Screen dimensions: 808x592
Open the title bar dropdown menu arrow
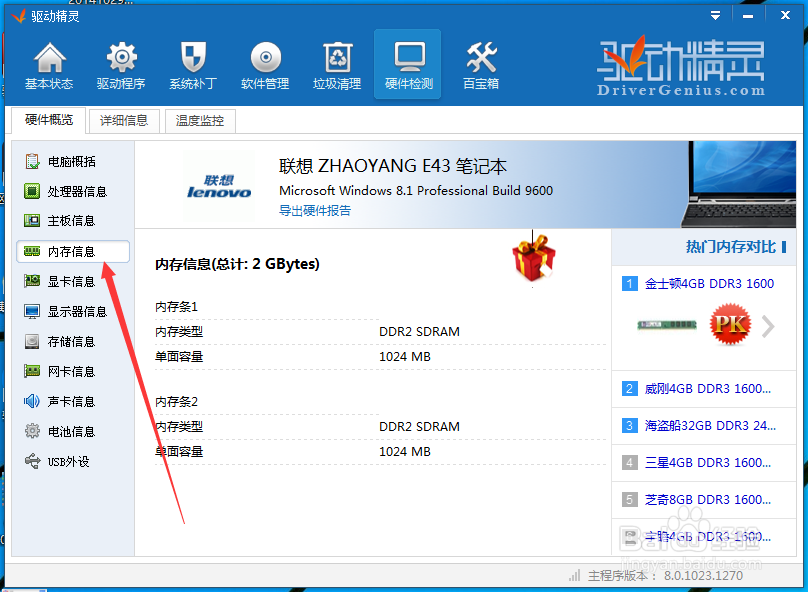(x=715, y=15)
